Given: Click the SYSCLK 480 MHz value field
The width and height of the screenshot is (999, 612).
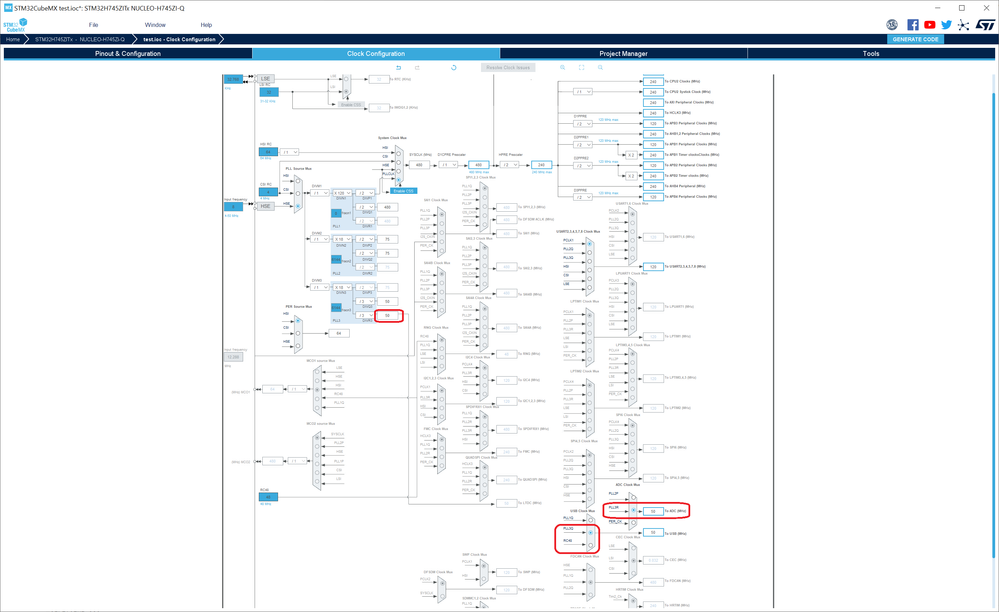Looking at the screenshot, I should (x=419, y=165).
